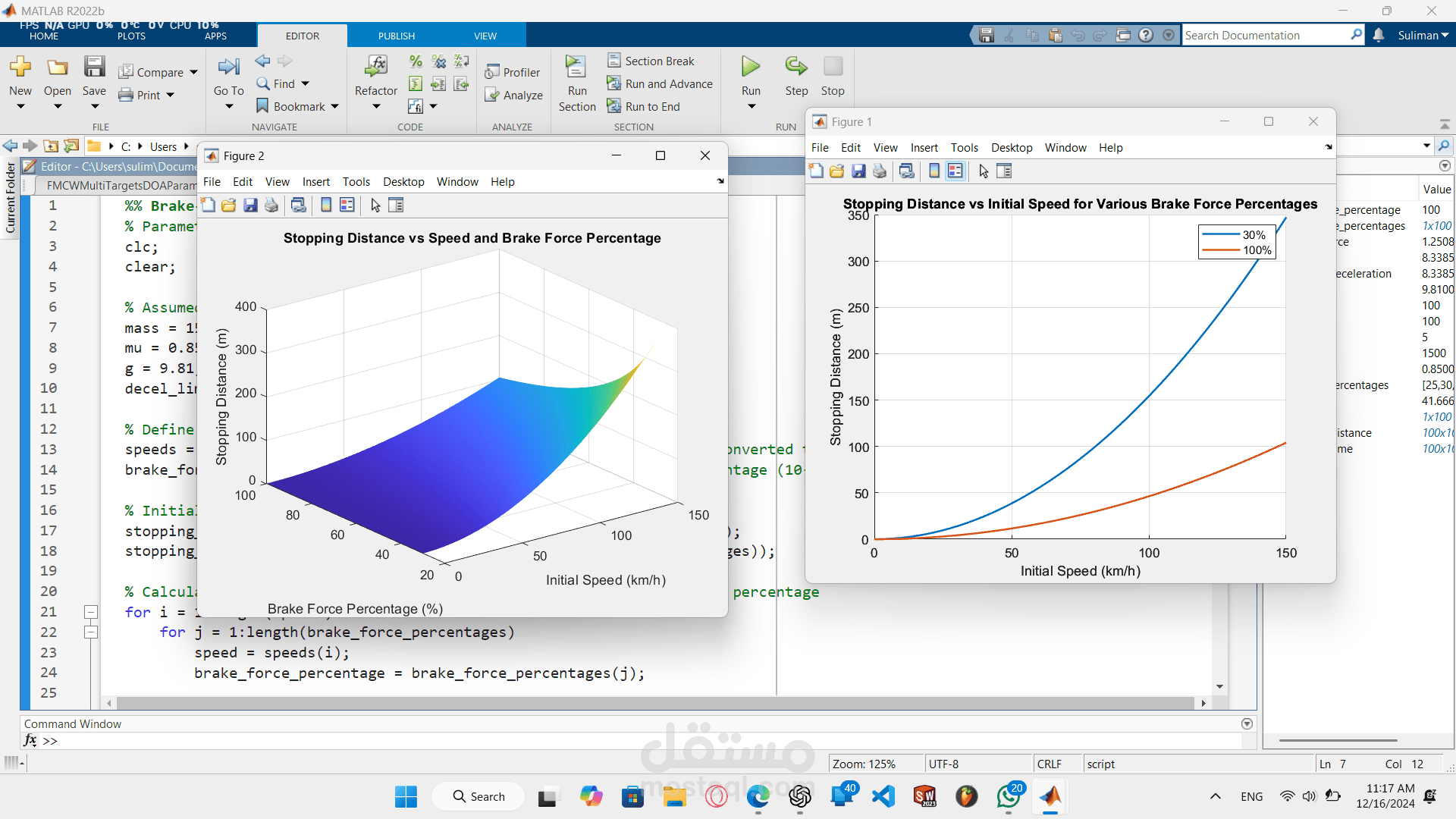The height and width of the screenshot is (819, 1456).
Task: Click Link Plot icon in Figure 2 toolbar
Action: [x=299, y=206]
